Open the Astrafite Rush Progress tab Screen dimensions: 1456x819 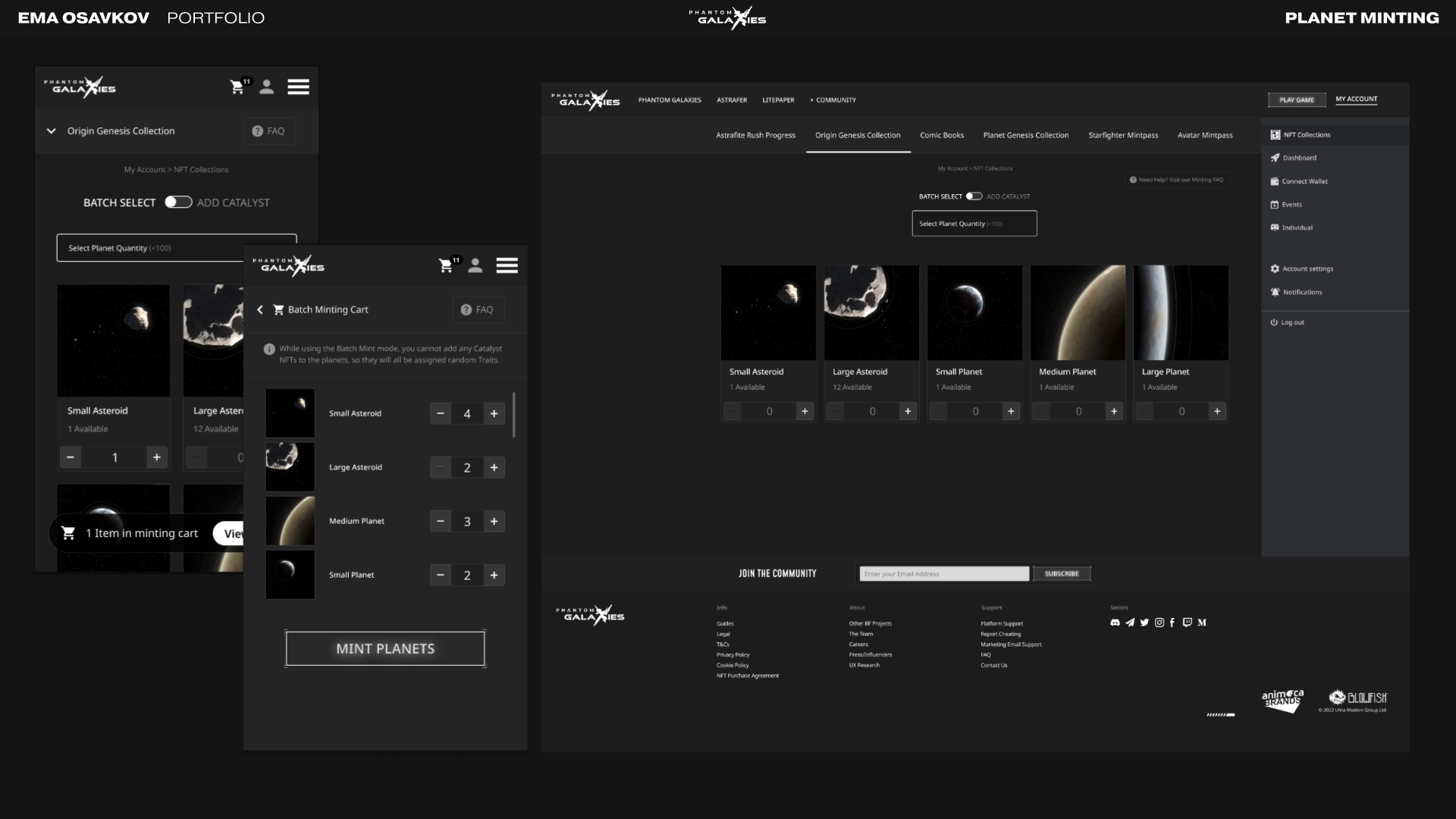pos(756,135)
